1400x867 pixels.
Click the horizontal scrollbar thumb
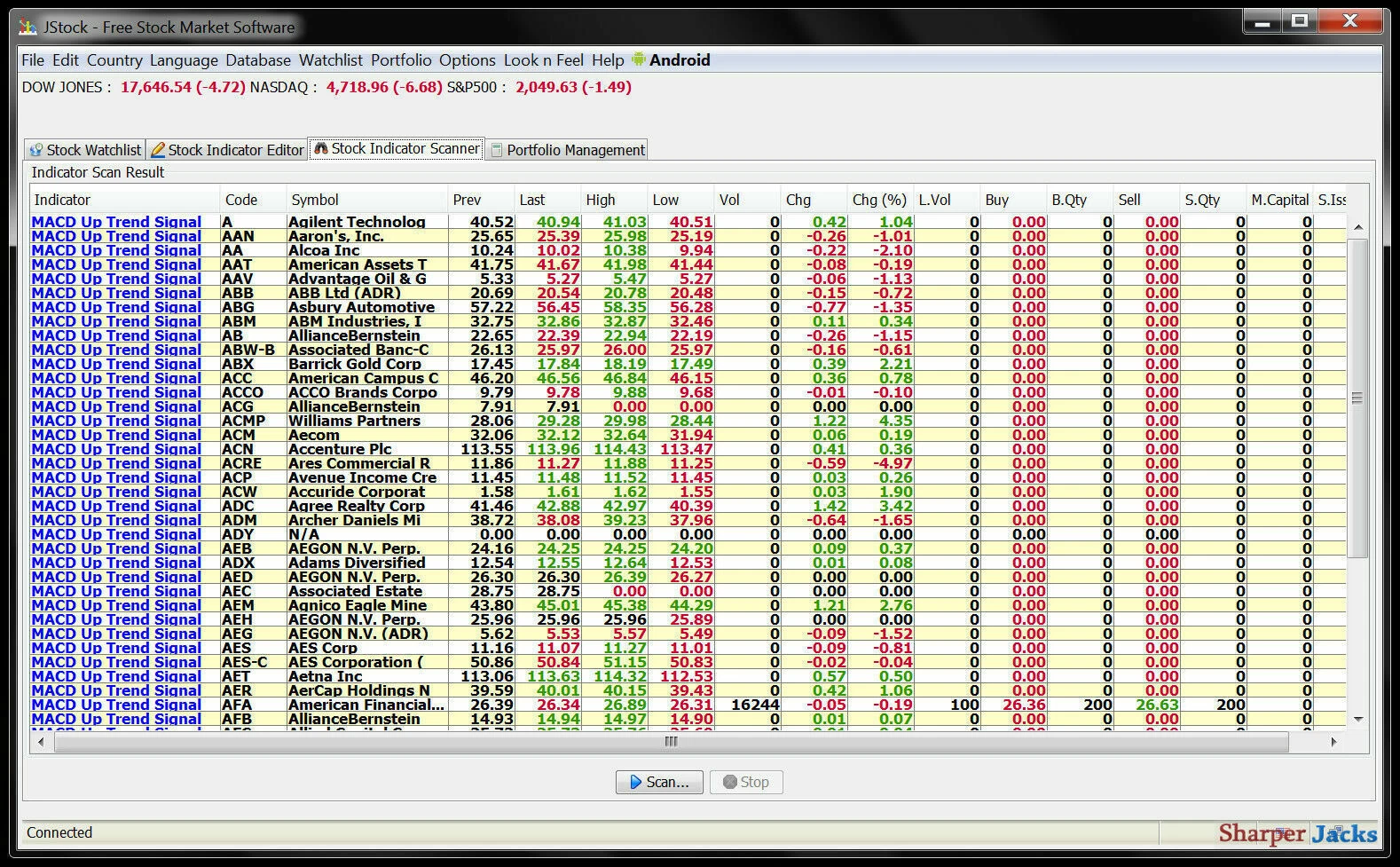672,742
